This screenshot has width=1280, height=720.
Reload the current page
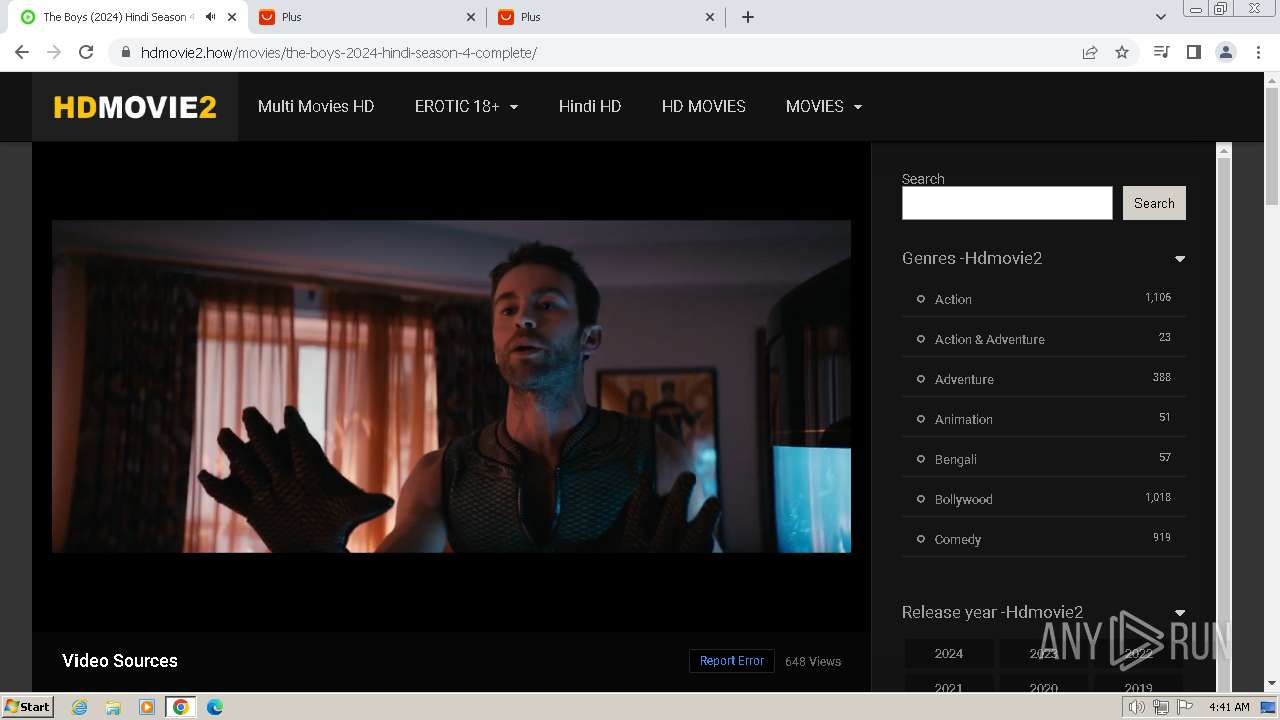(86, 52)
